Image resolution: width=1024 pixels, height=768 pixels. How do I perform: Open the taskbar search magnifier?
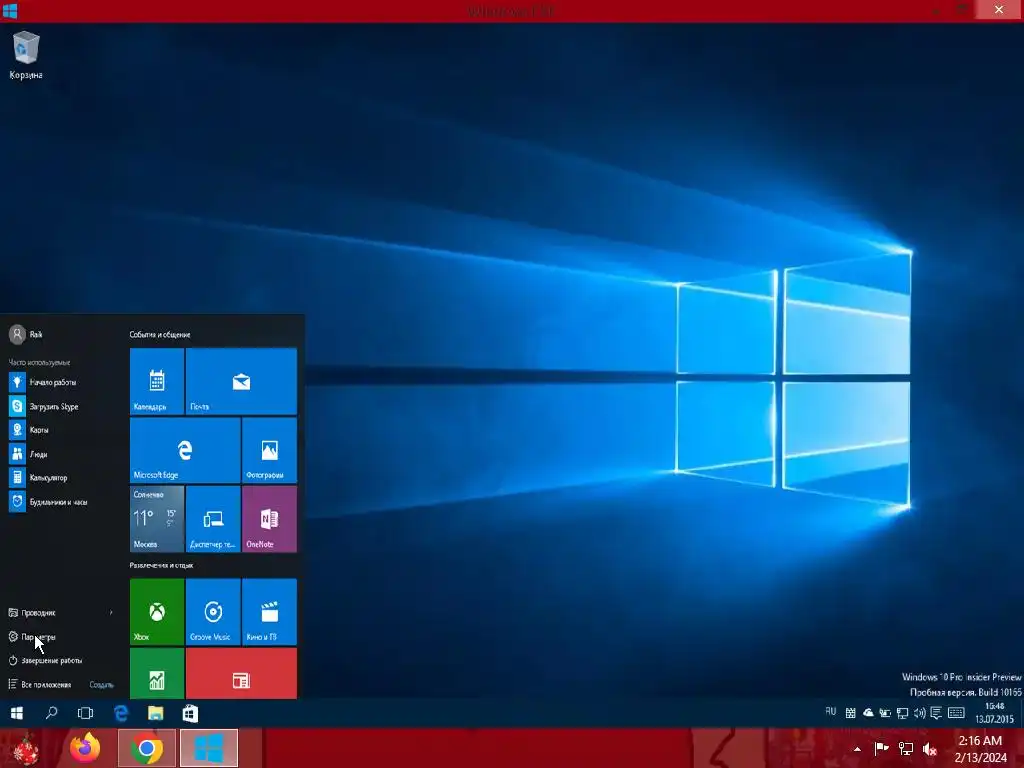[x=51, y=713]
